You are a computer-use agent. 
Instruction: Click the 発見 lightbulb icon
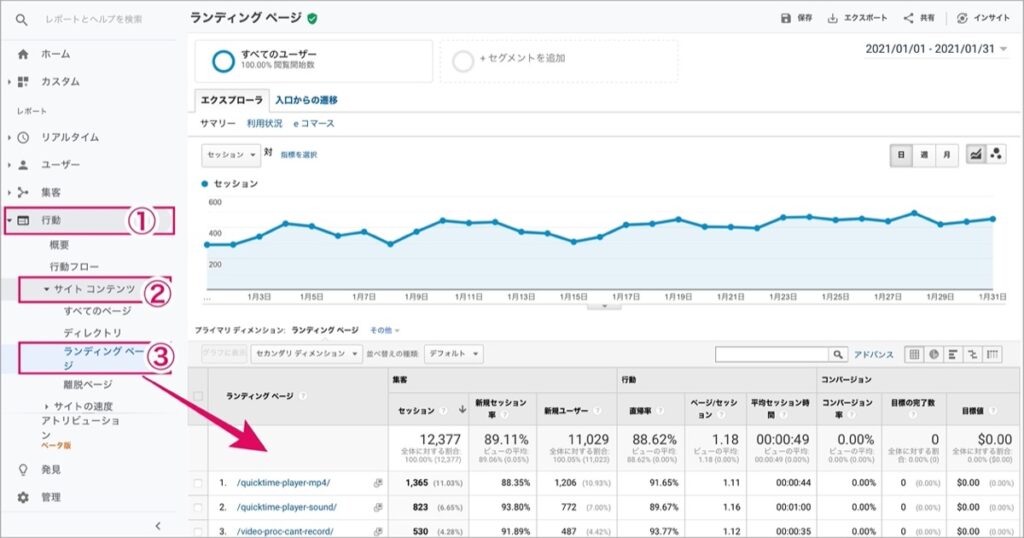pos(24,469)
